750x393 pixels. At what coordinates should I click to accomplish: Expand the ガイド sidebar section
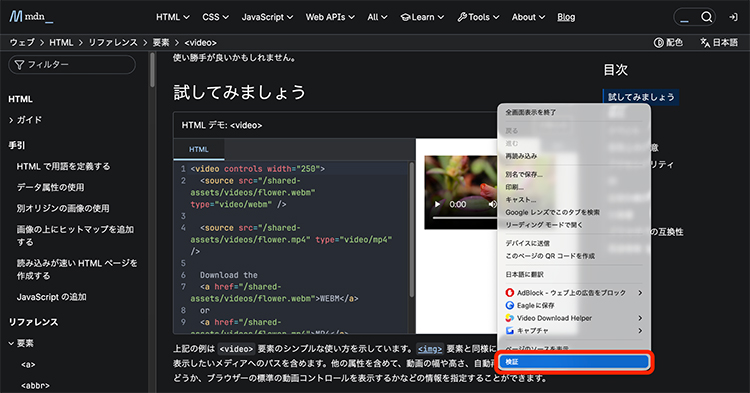click(x=25, y=120)
